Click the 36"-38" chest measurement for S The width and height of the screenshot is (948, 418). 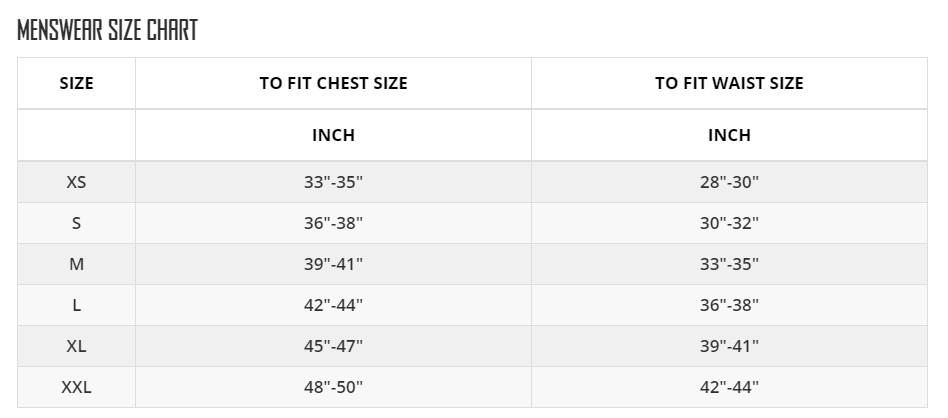click(333, 223)
